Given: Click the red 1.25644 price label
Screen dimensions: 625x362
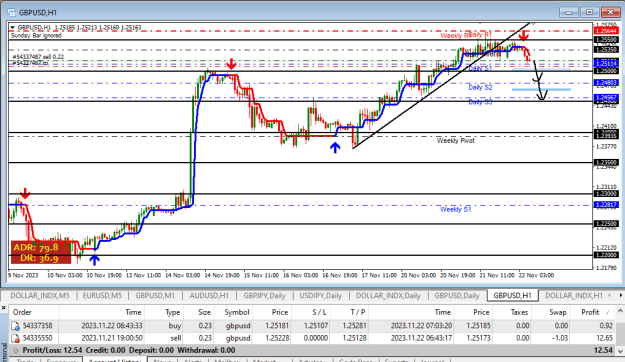Looking at the screenshot, I should coord(606,31).
